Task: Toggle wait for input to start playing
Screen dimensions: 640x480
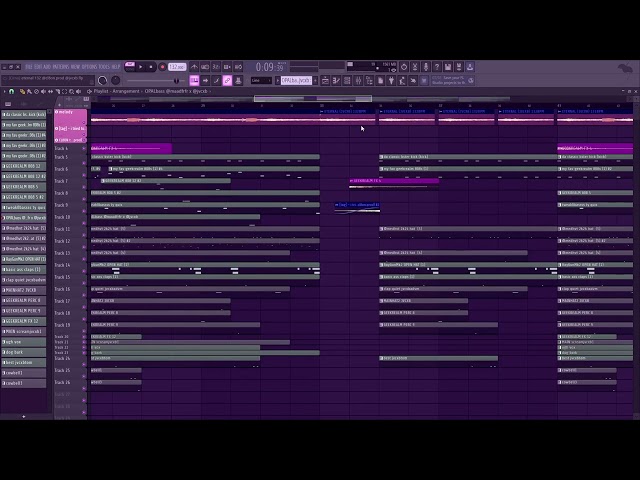Action: 205,67
